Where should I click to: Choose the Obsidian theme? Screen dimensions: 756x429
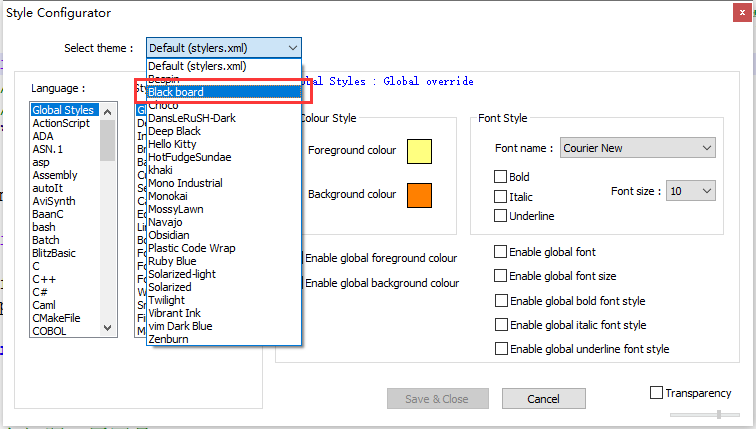(x=224, y=235)
